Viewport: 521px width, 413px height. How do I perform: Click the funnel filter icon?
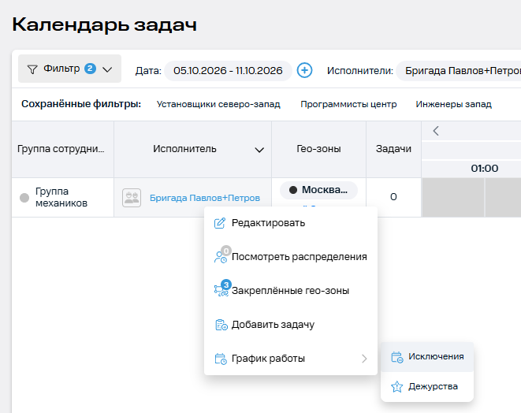(32, 69)
